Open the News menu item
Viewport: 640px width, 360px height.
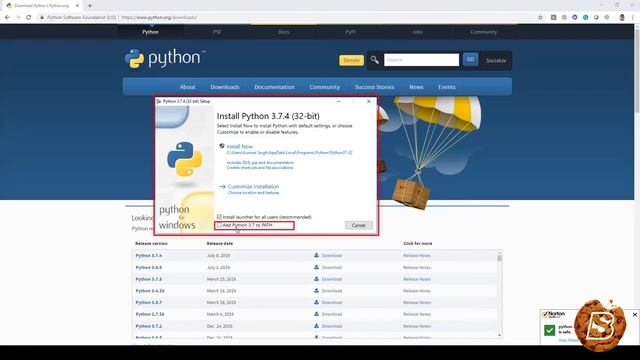416,87
